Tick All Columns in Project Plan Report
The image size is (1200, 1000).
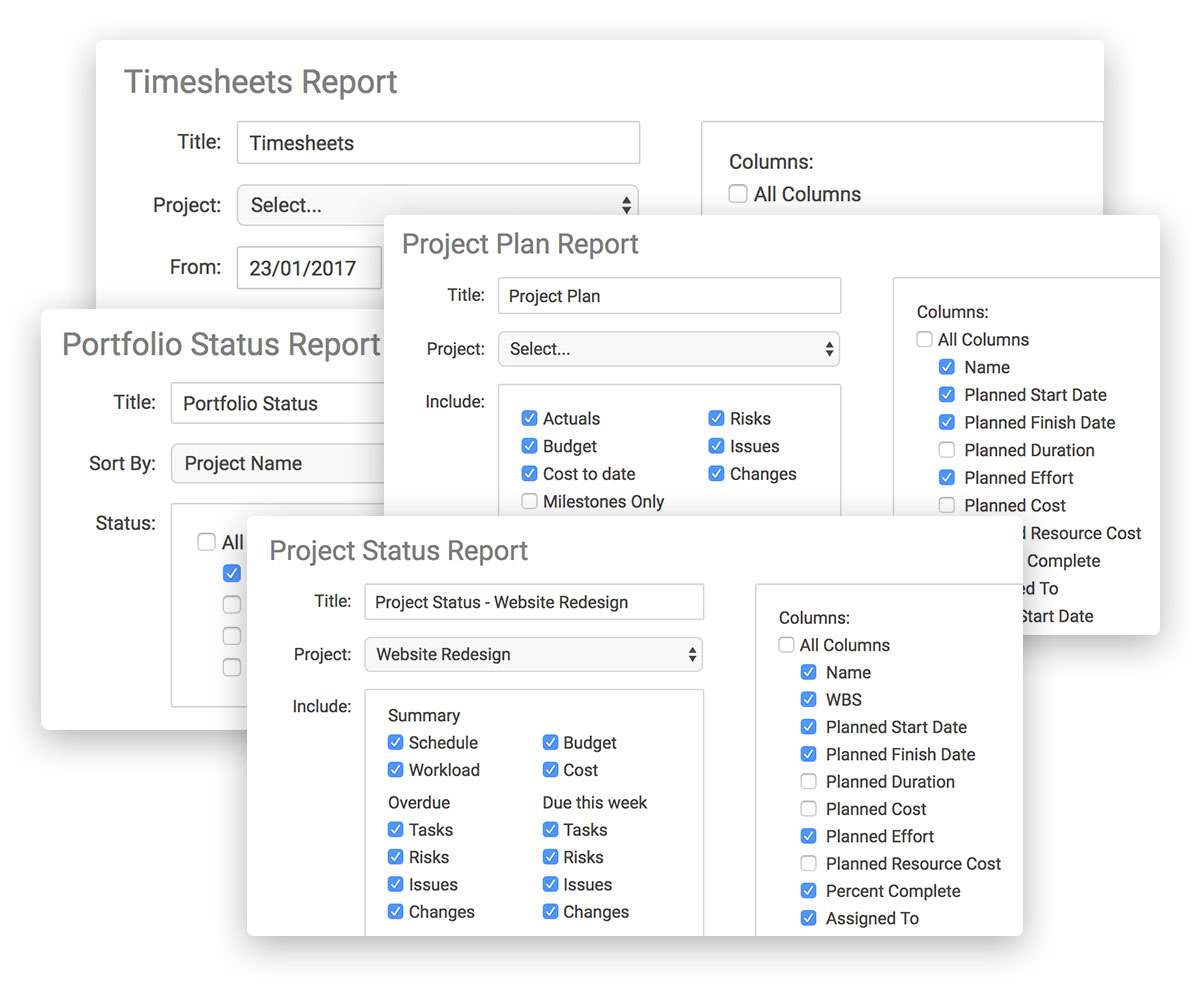[925, 340]
